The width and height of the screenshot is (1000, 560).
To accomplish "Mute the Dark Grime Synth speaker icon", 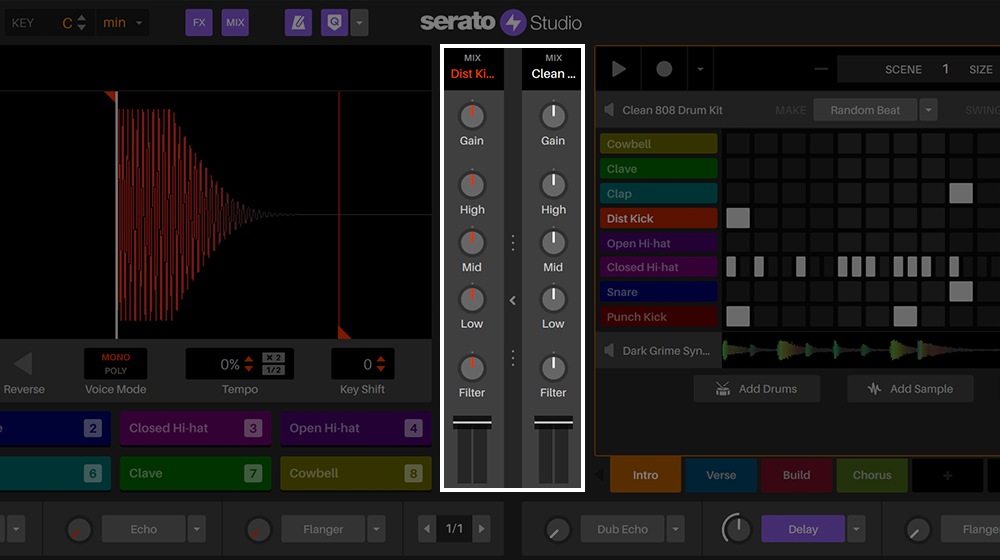I will [609, 350].
